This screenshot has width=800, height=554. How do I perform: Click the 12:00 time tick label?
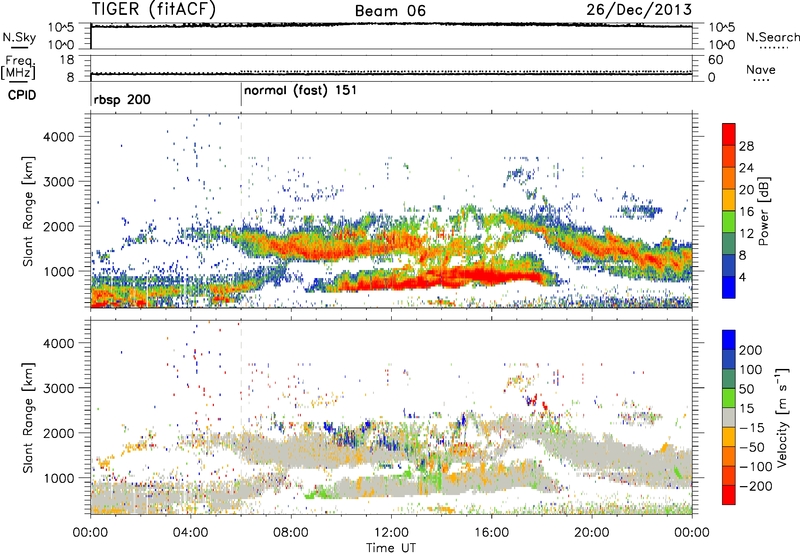point(391,533)
